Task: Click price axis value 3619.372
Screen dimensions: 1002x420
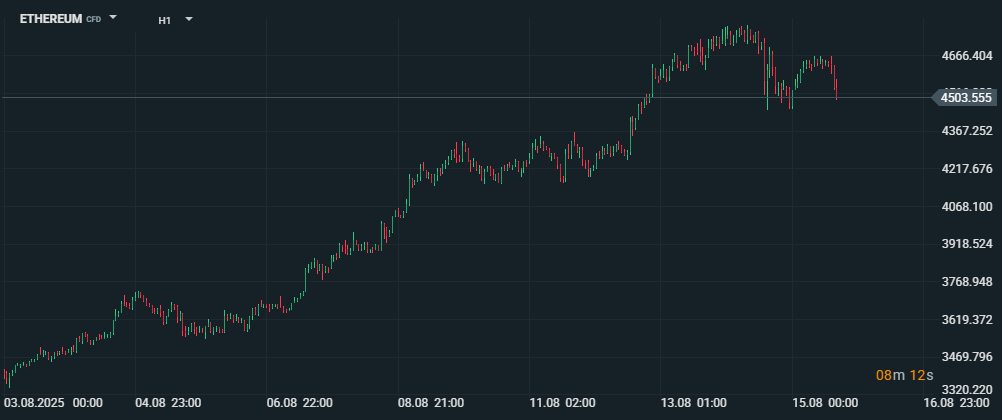Action: (x=966, y=319)
